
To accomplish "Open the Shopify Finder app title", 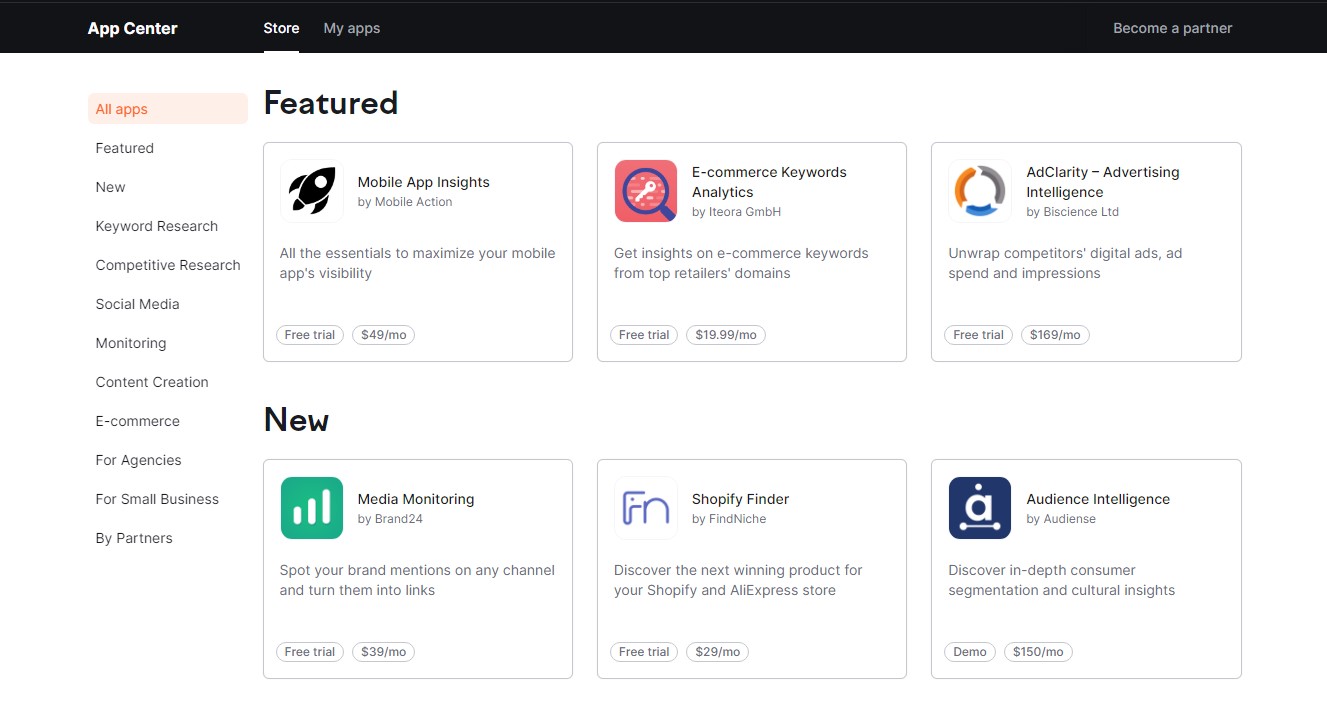I will (741, 499).
